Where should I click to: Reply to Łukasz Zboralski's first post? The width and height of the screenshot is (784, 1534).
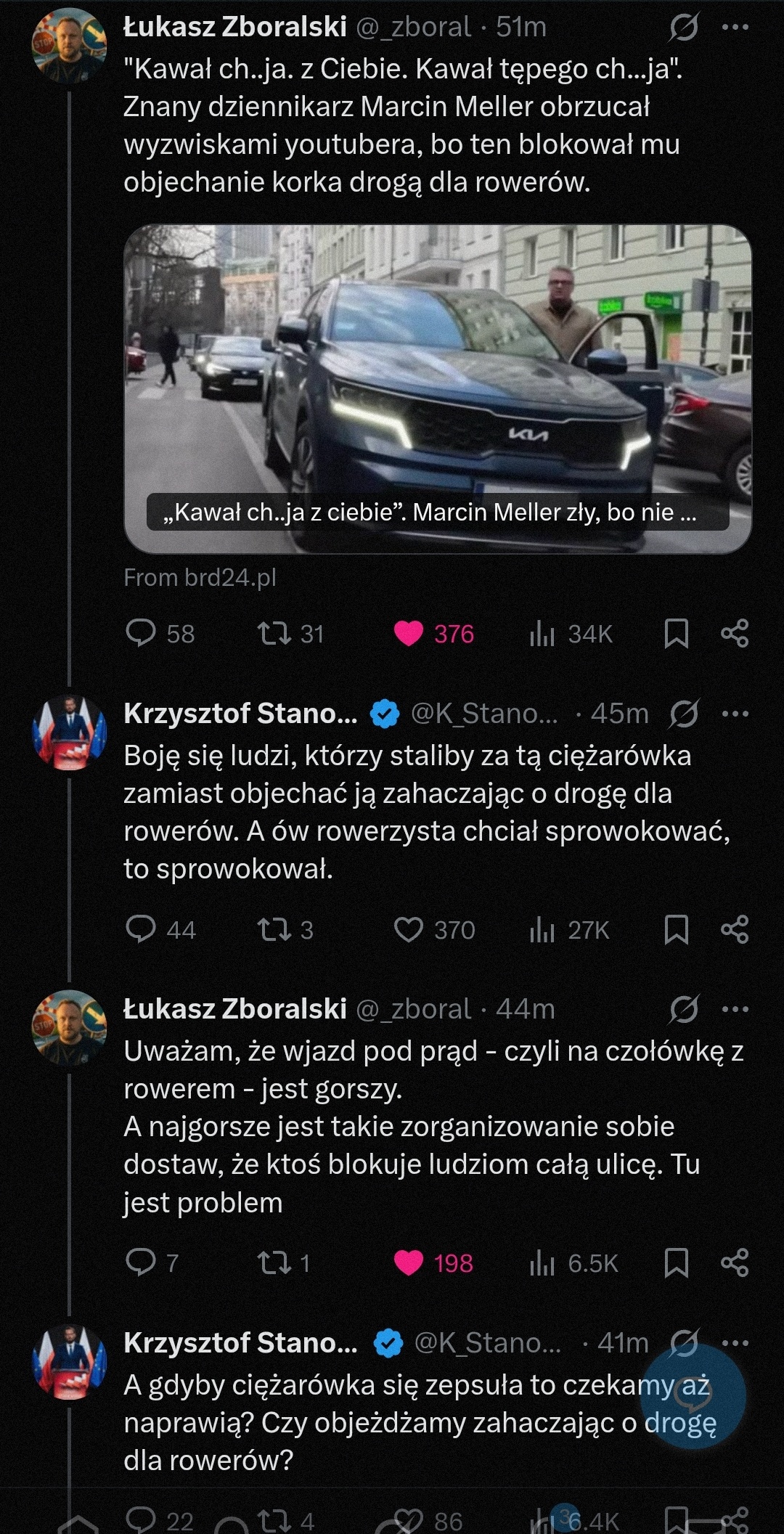(x=141, y=633)
